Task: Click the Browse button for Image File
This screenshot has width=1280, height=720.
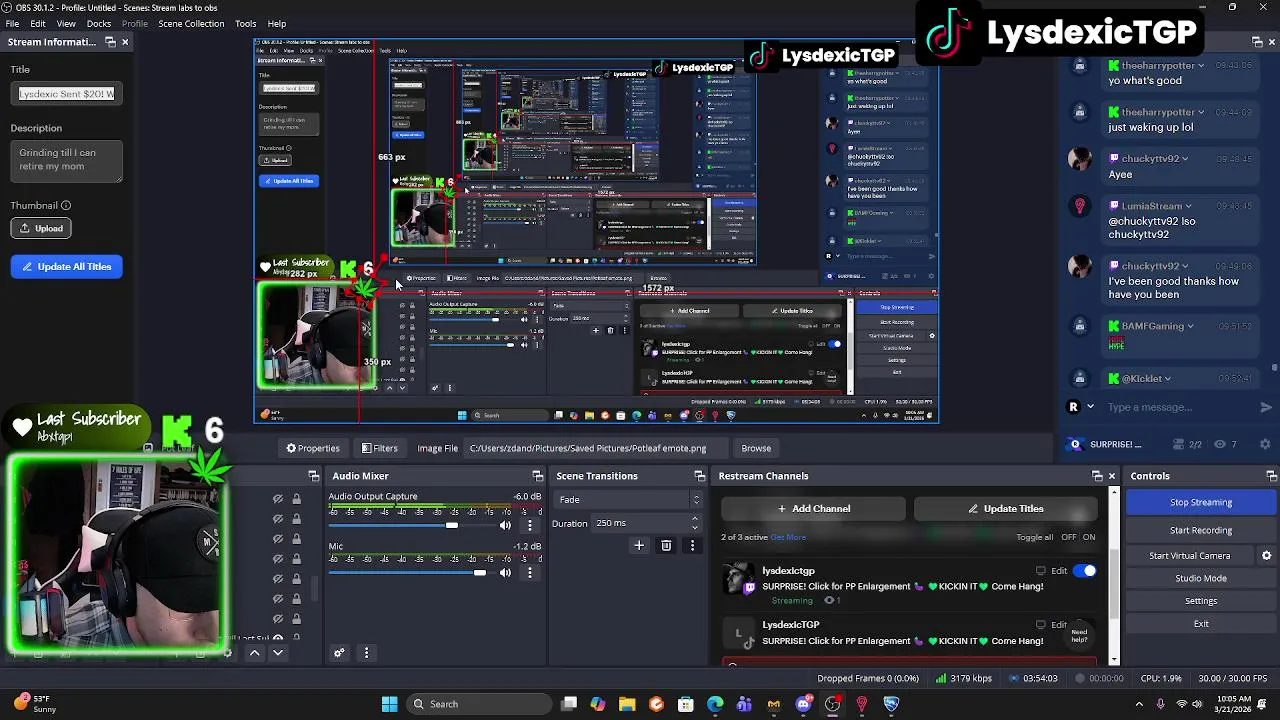Action: click(756, 448)
